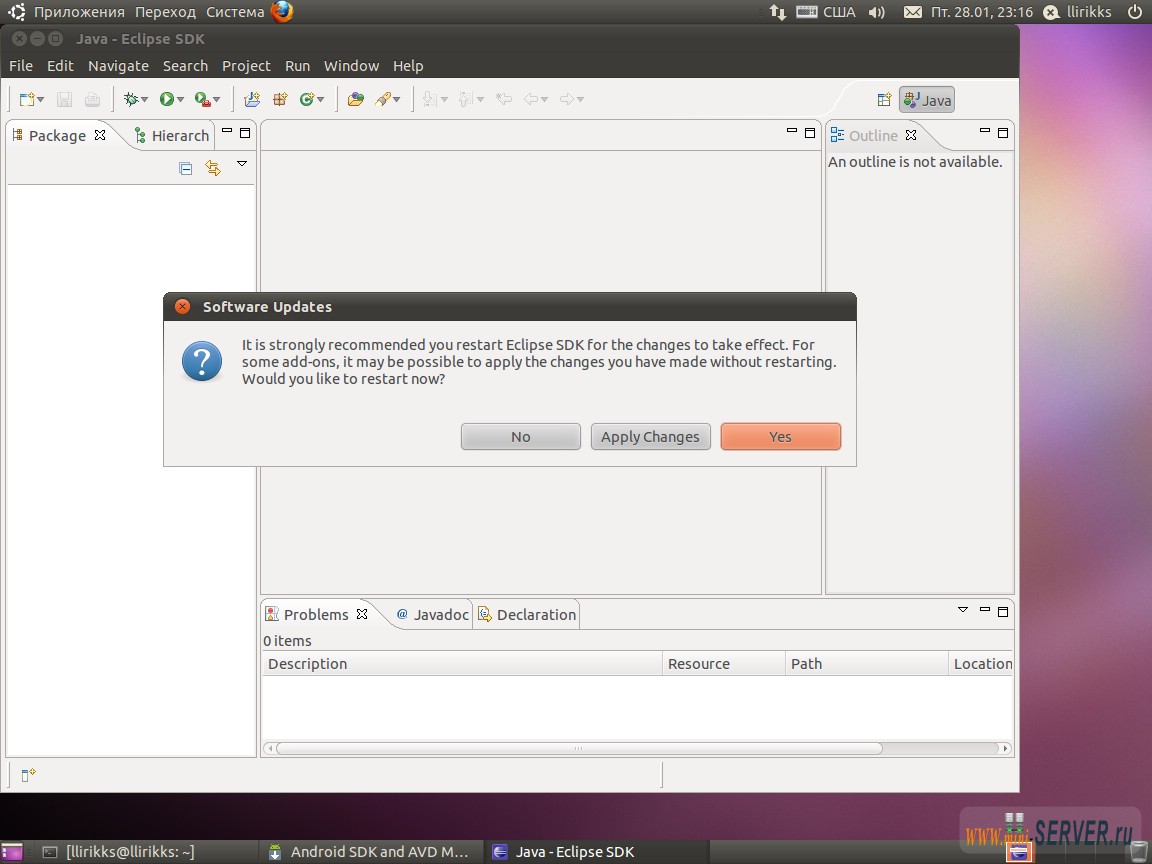Switch to the Hierarchy tab
The image size is (1152, 864).
(173, 136)
